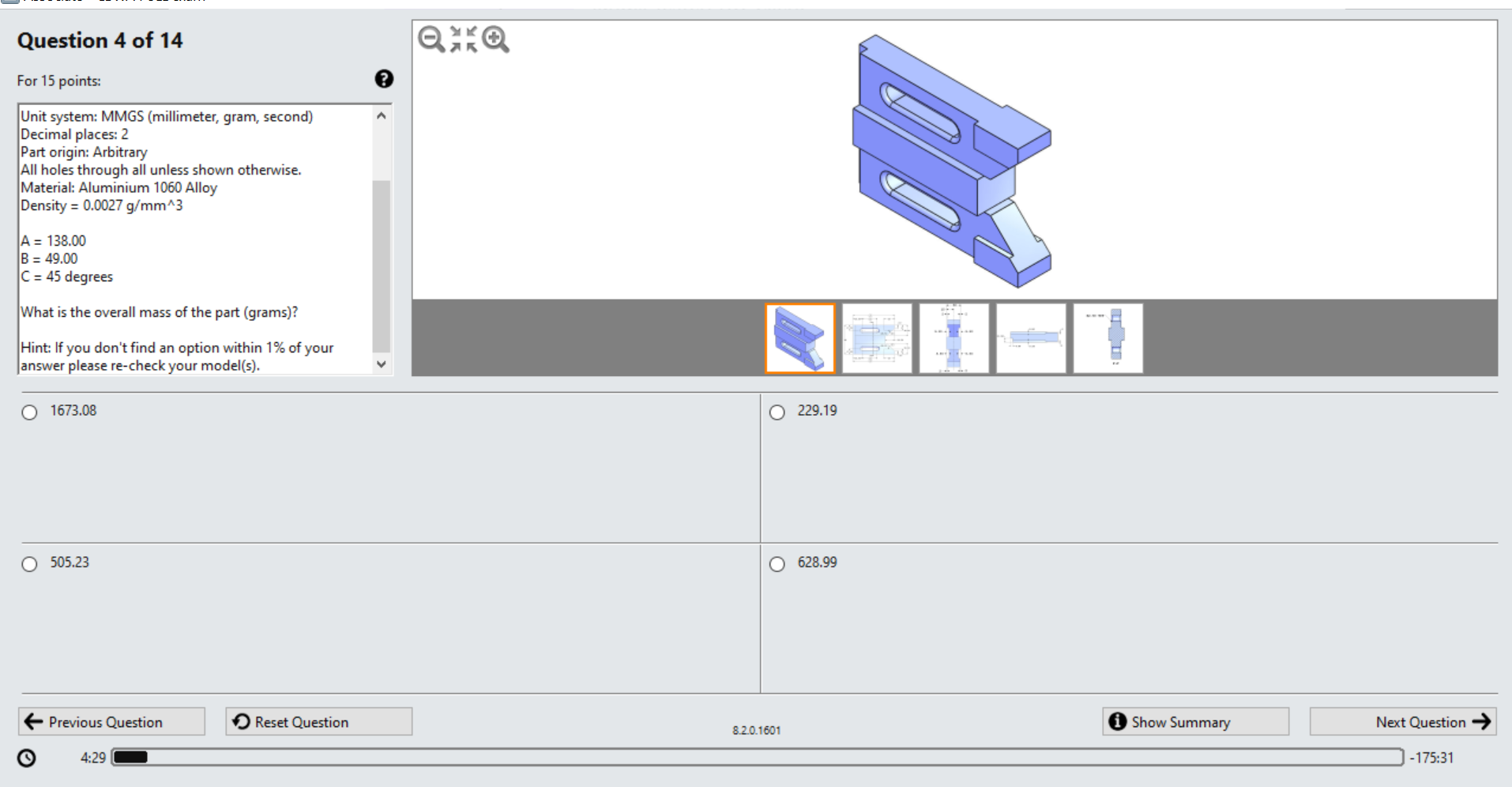Screen dimensions: 1512x787
Task: Open the third drawing view thumbnail
Action: [954, 338]
